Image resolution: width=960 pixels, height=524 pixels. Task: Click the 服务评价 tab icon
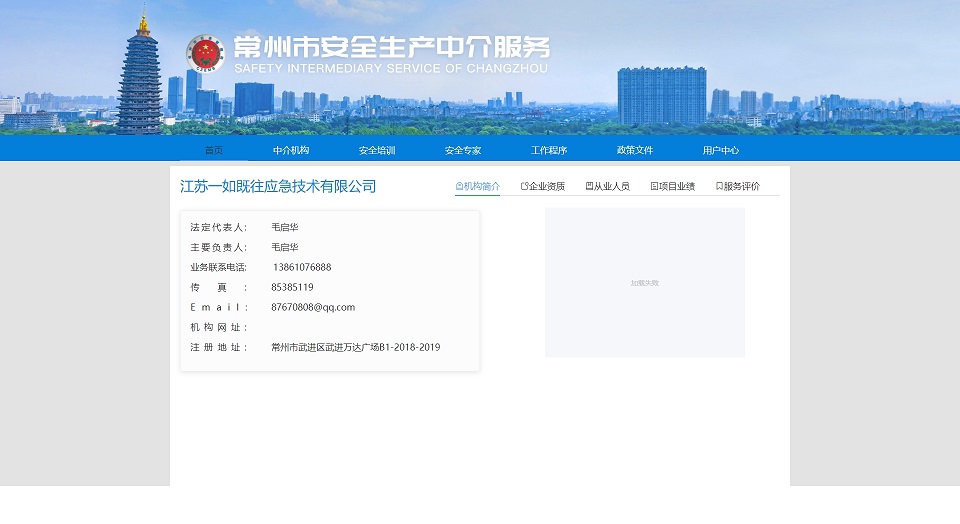(x=719, y=186)
